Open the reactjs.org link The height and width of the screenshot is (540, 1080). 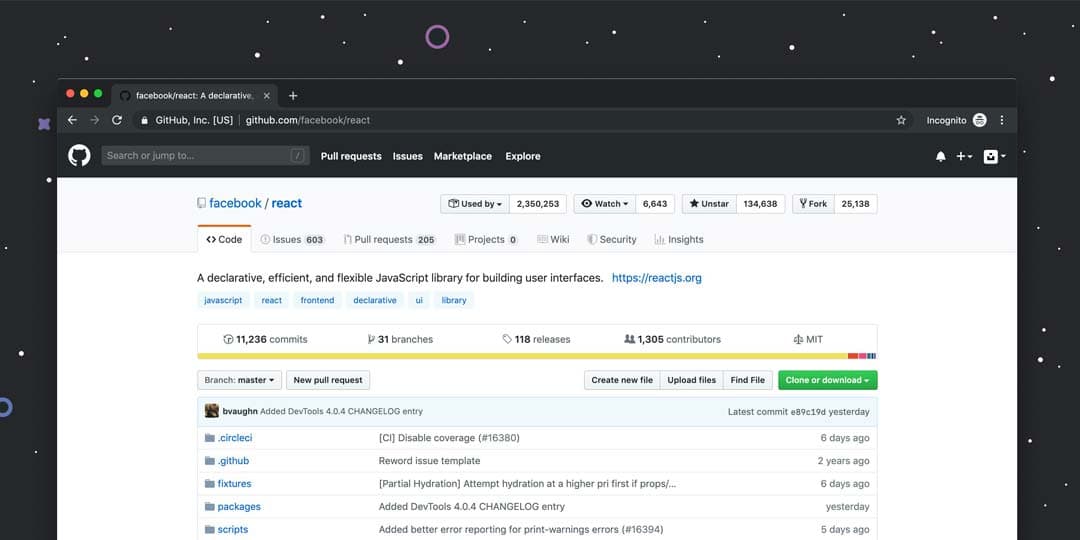(x=656, y=278)
